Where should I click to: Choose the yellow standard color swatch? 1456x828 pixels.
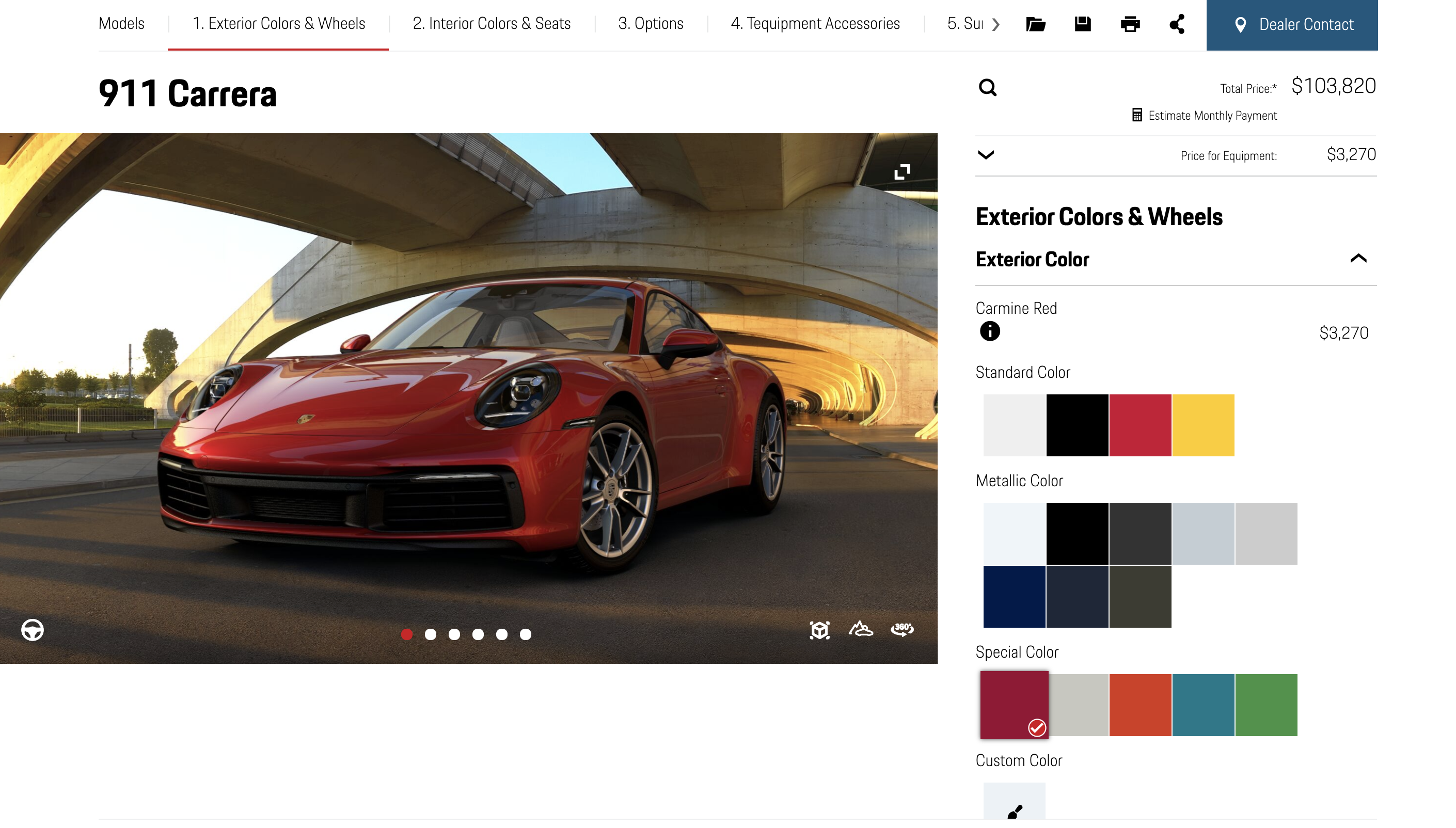click(x=1203, y=425)
